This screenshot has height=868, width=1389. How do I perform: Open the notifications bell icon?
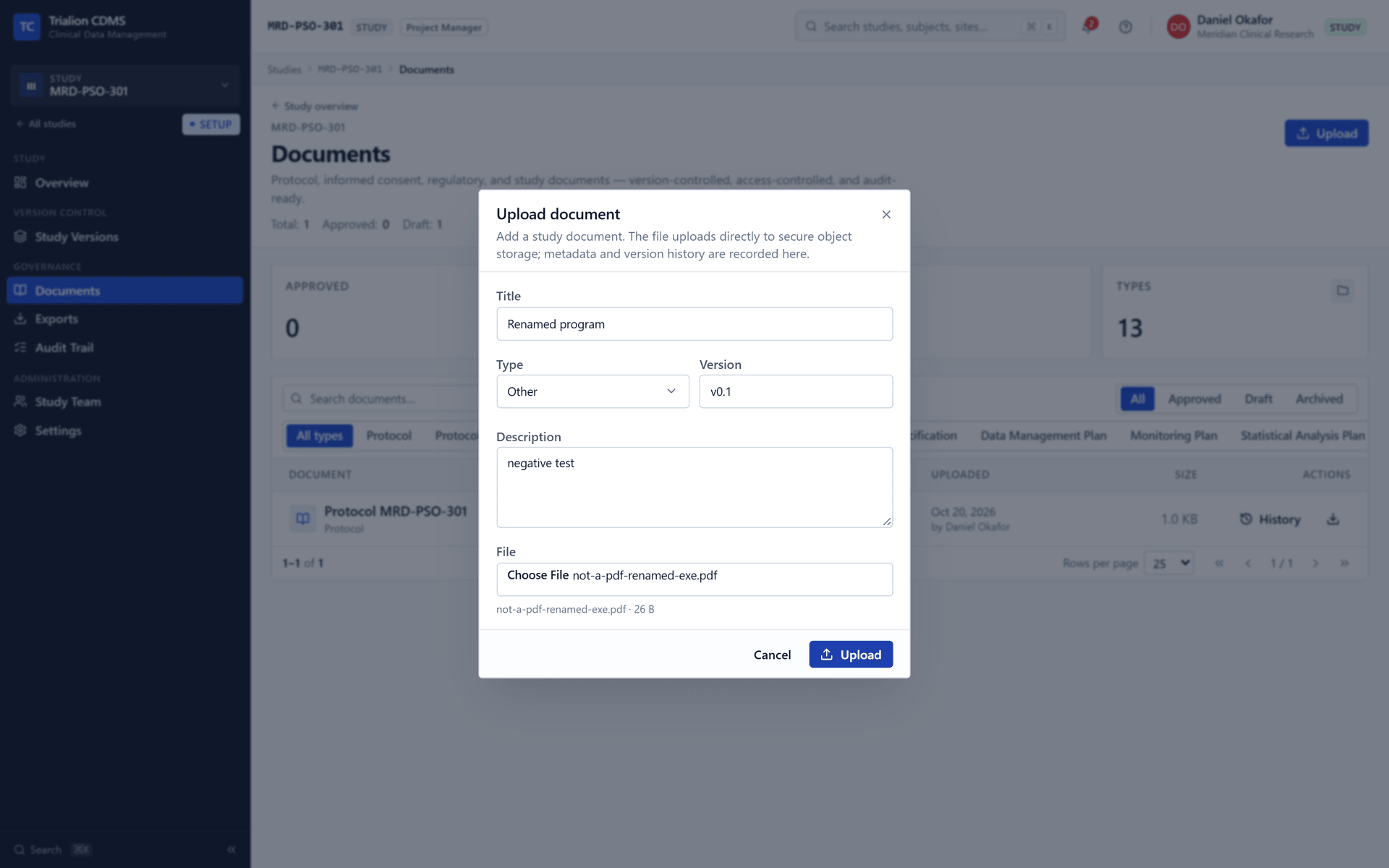[1088, 27]
